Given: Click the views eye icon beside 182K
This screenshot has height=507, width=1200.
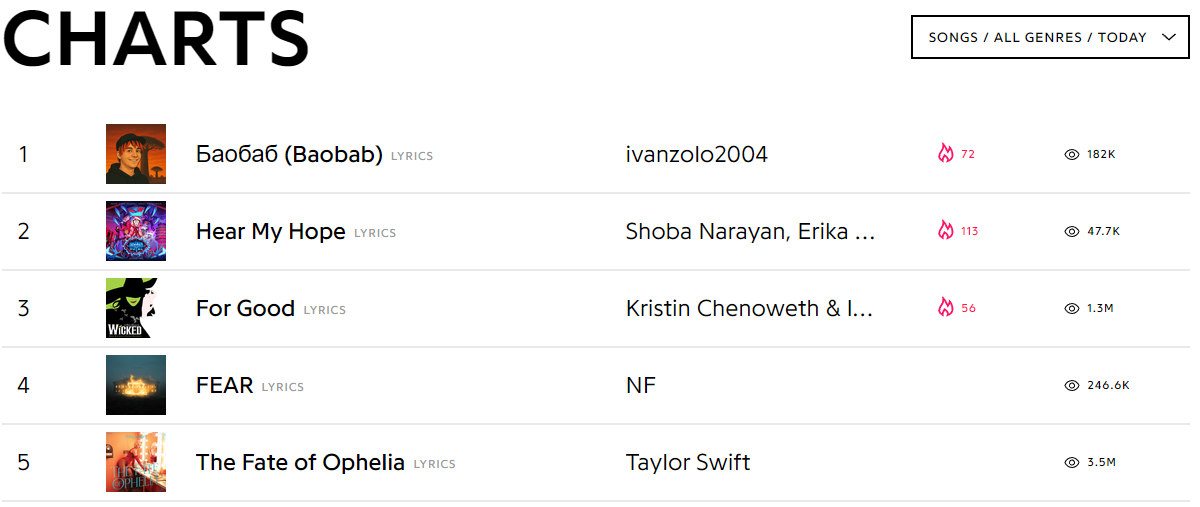Looking at the screenshot, I should click(x=1072, y=154).
